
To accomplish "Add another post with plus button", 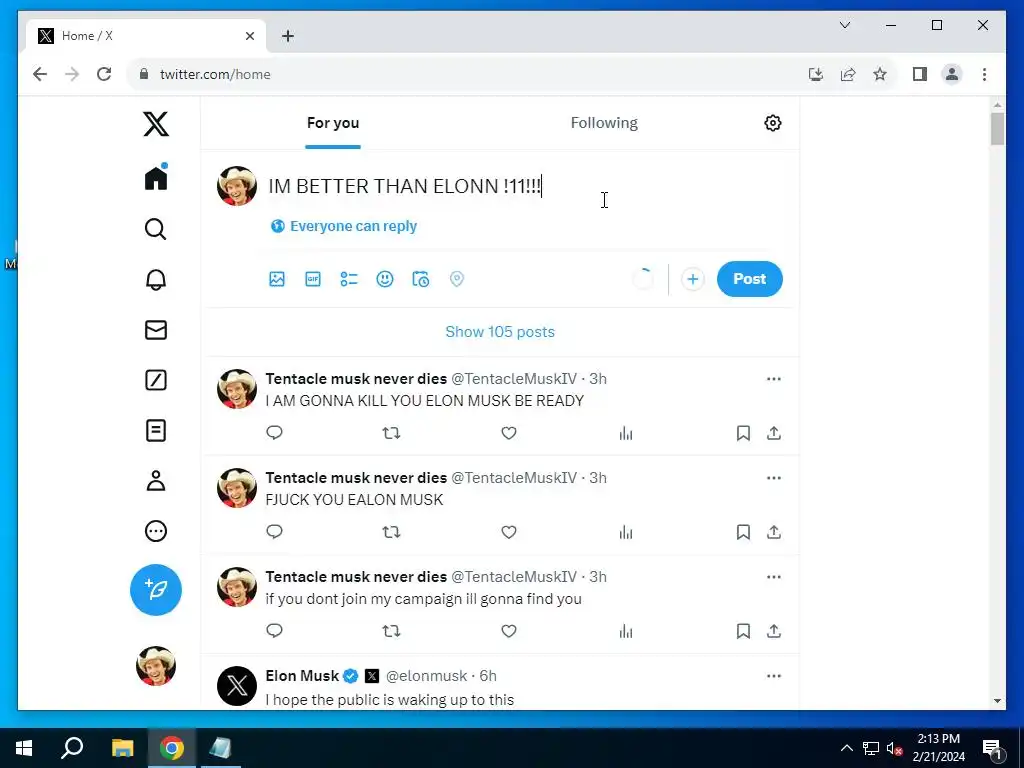I will (692, 279).
